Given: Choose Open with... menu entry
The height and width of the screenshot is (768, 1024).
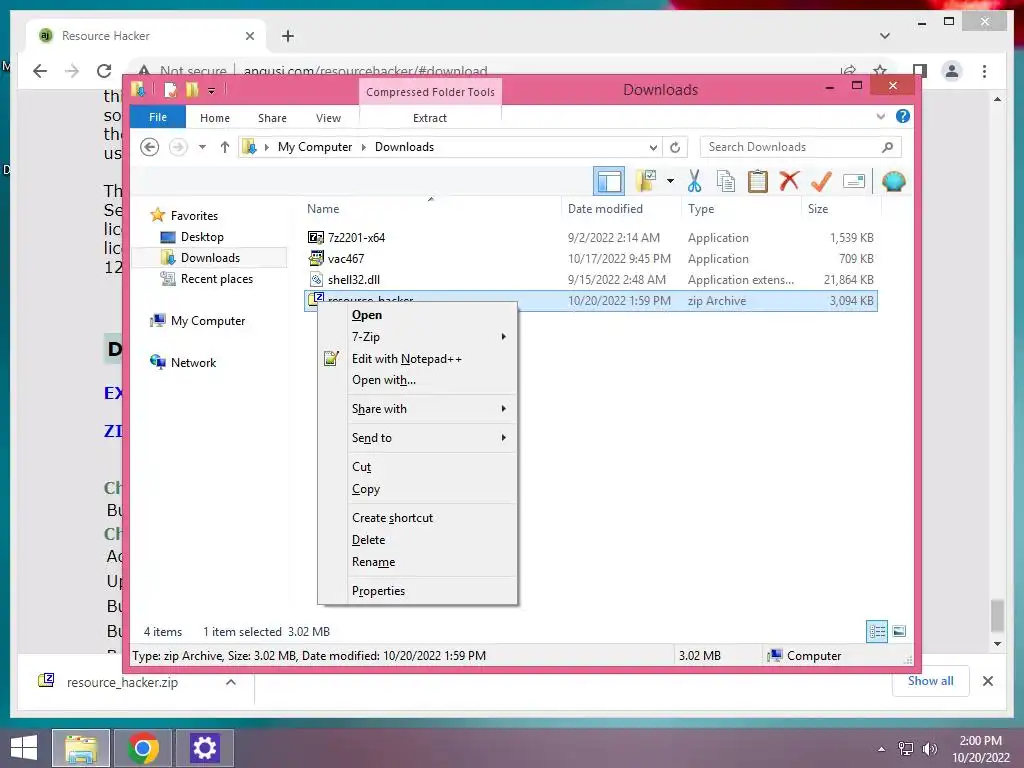Looking at the screenshot, I should pyautogui.click(x=417, y=380).
